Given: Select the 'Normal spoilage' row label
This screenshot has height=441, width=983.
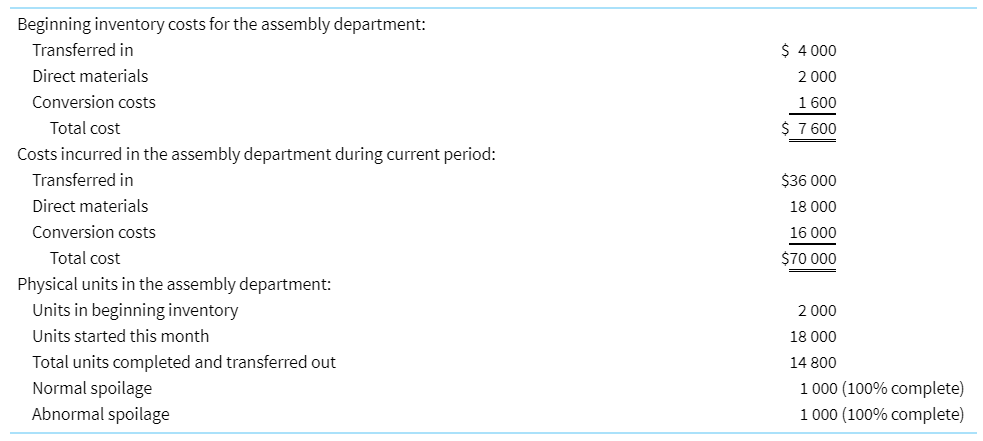Looking at the screenshot, I should (92, 389).
